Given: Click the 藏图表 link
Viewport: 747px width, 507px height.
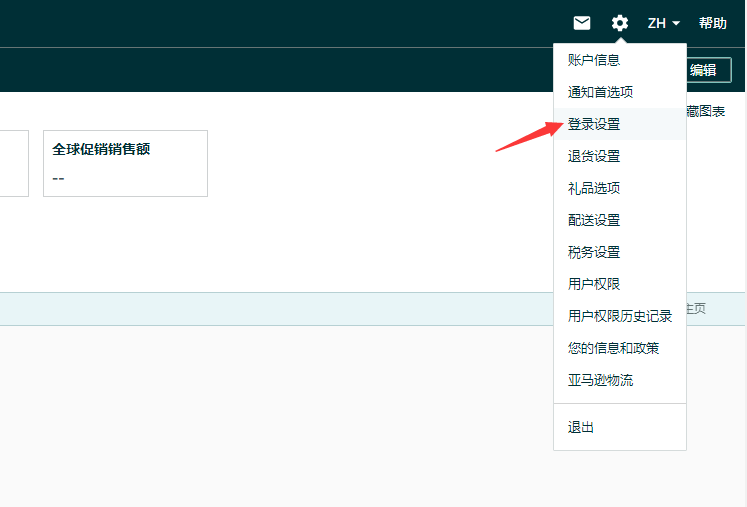Looking at the screenshot, I should click(x=706, y=112).
